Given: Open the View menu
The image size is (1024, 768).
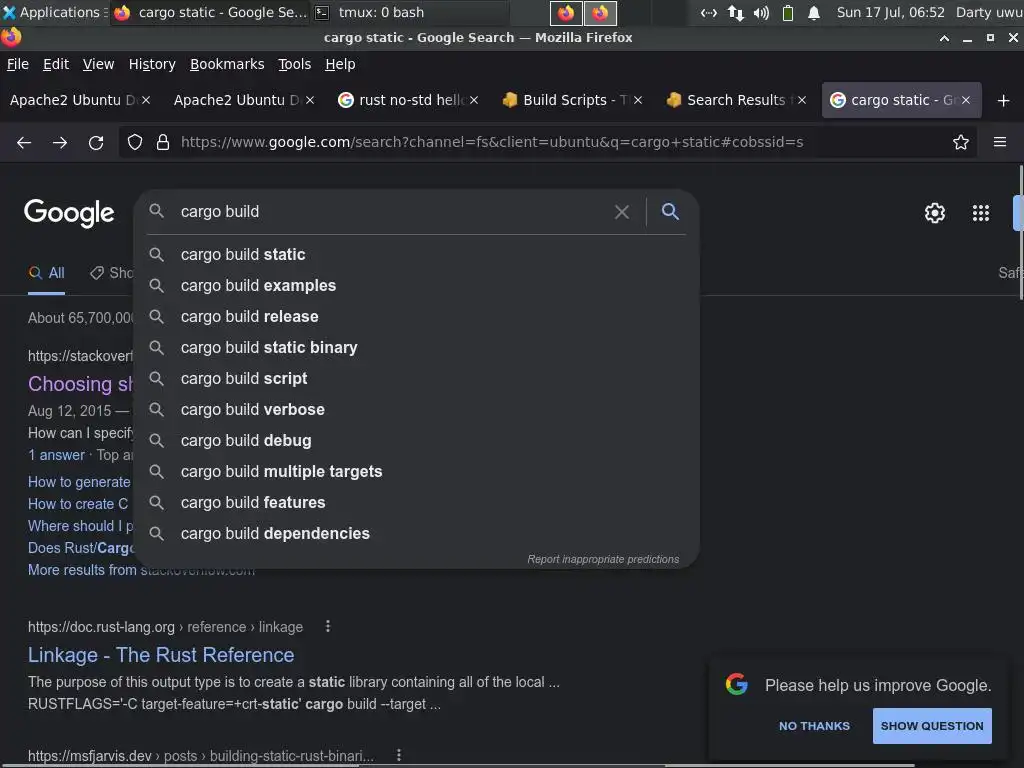Looking at the screenshot, I should click(x=98, y=64).
